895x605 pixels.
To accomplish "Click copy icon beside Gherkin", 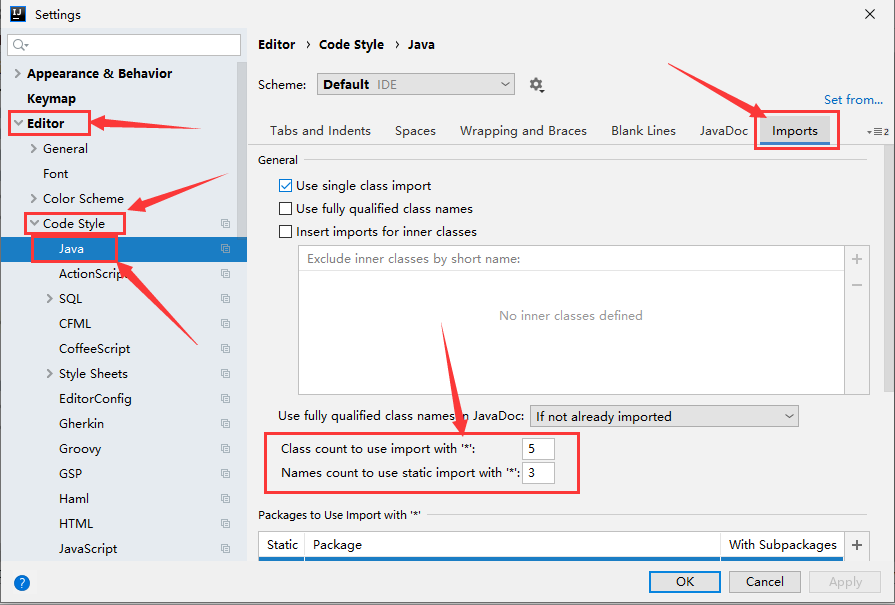I will click(x=225, y=424).
